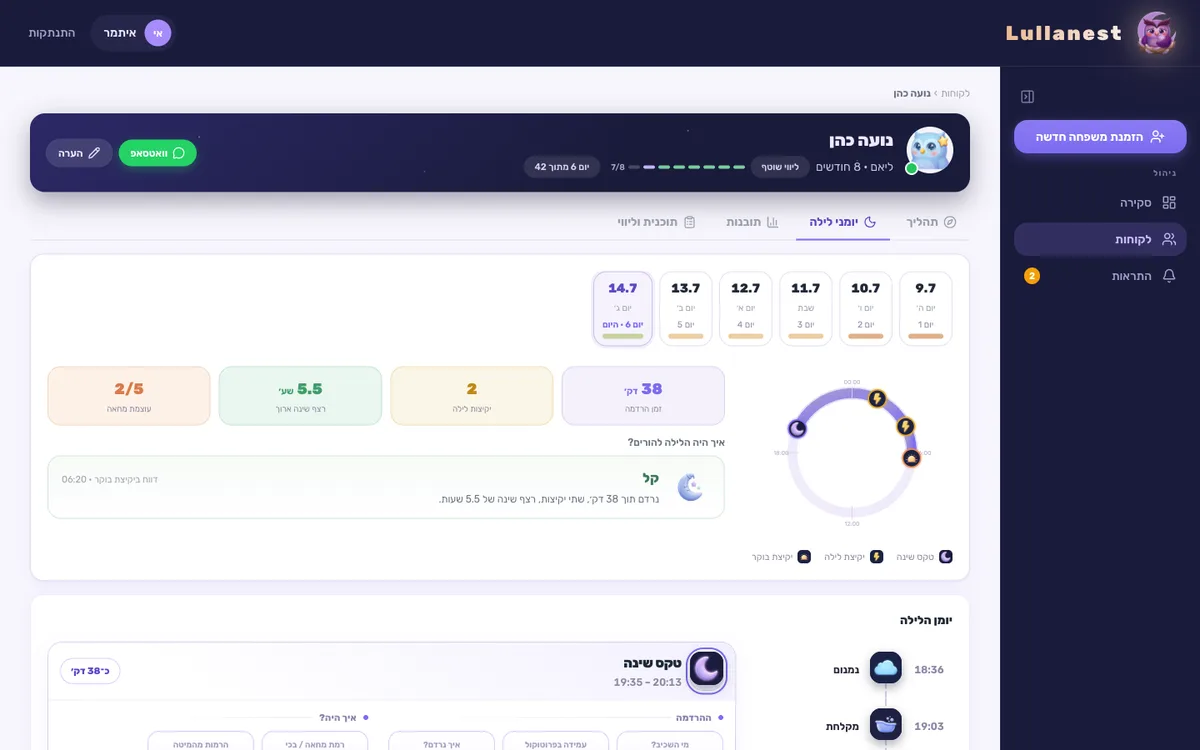Click the לקוחות breadcrumb link
This screenshot has width=1200, height=750.
click(x=956, y=93)
